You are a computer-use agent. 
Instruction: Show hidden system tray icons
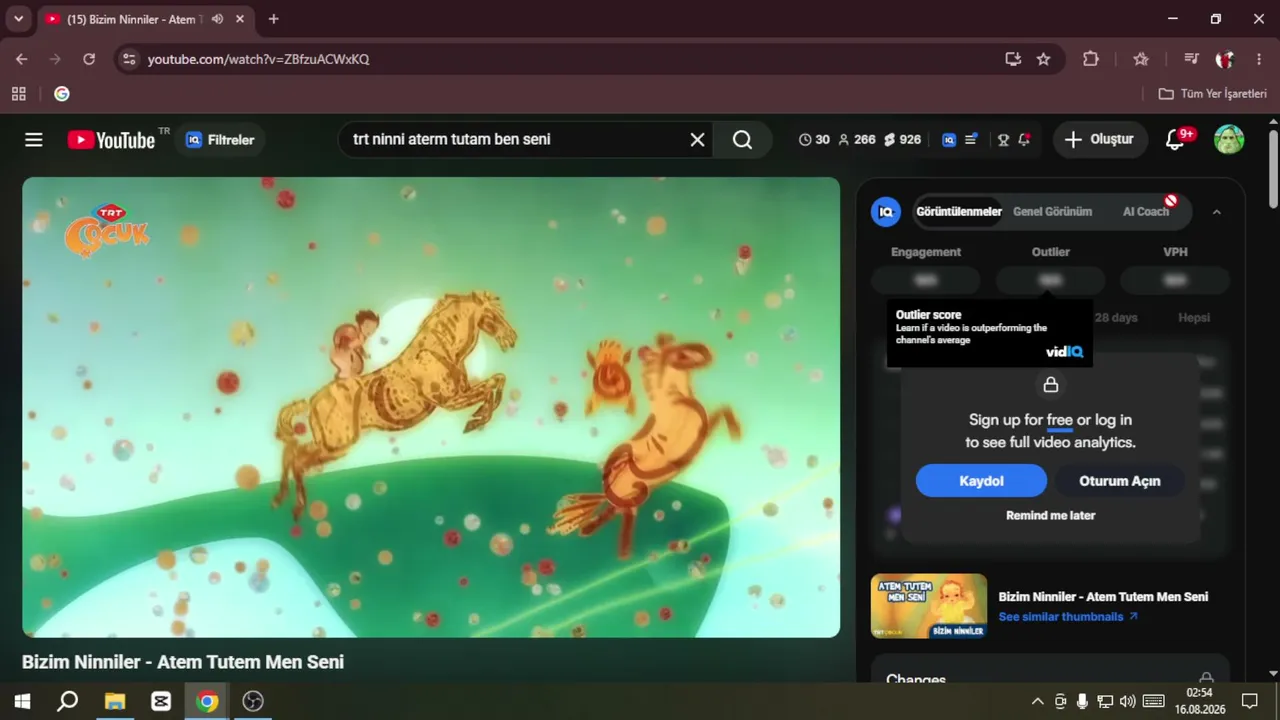1037,701
